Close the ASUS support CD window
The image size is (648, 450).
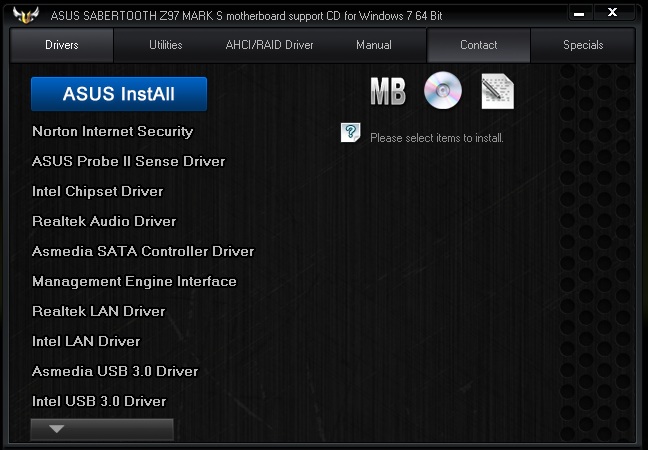(612, 12)
